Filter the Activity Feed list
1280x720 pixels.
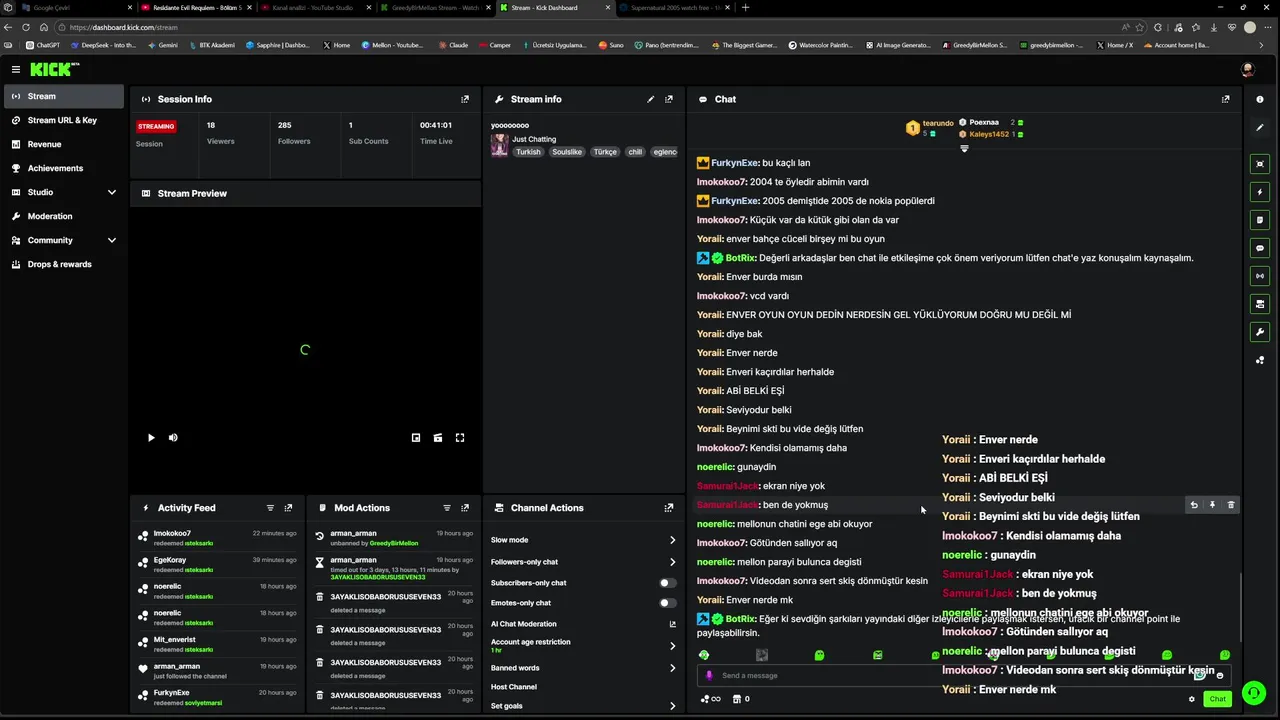270,508
